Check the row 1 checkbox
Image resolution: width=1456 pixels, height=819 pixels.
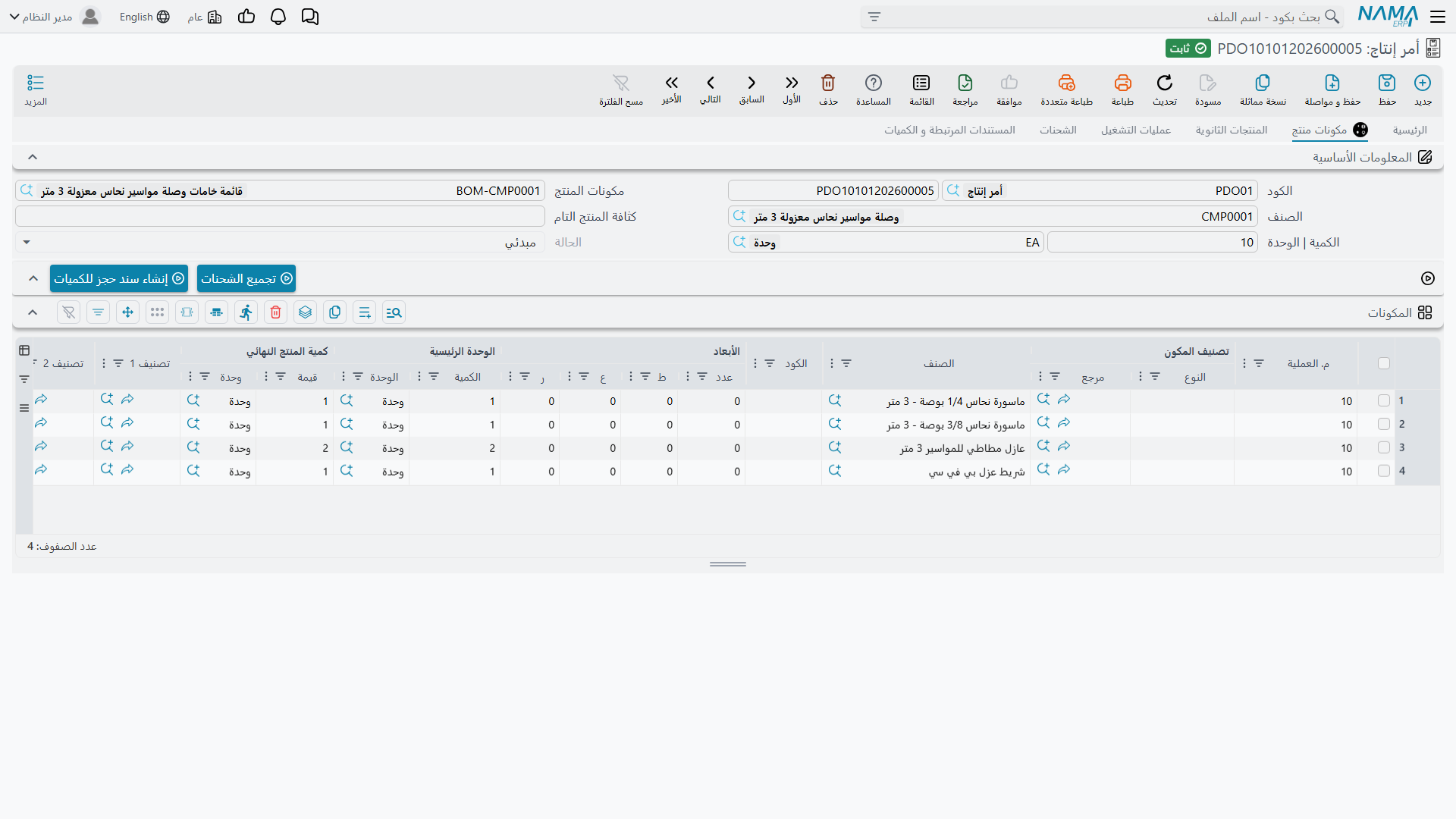(1384, 401)
